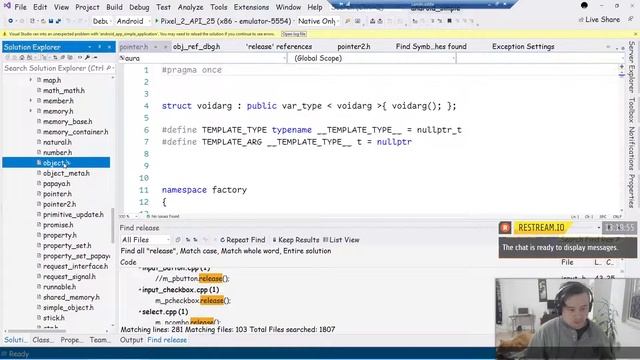
Task: Open the Extensions menu
Action: point(251,7)
